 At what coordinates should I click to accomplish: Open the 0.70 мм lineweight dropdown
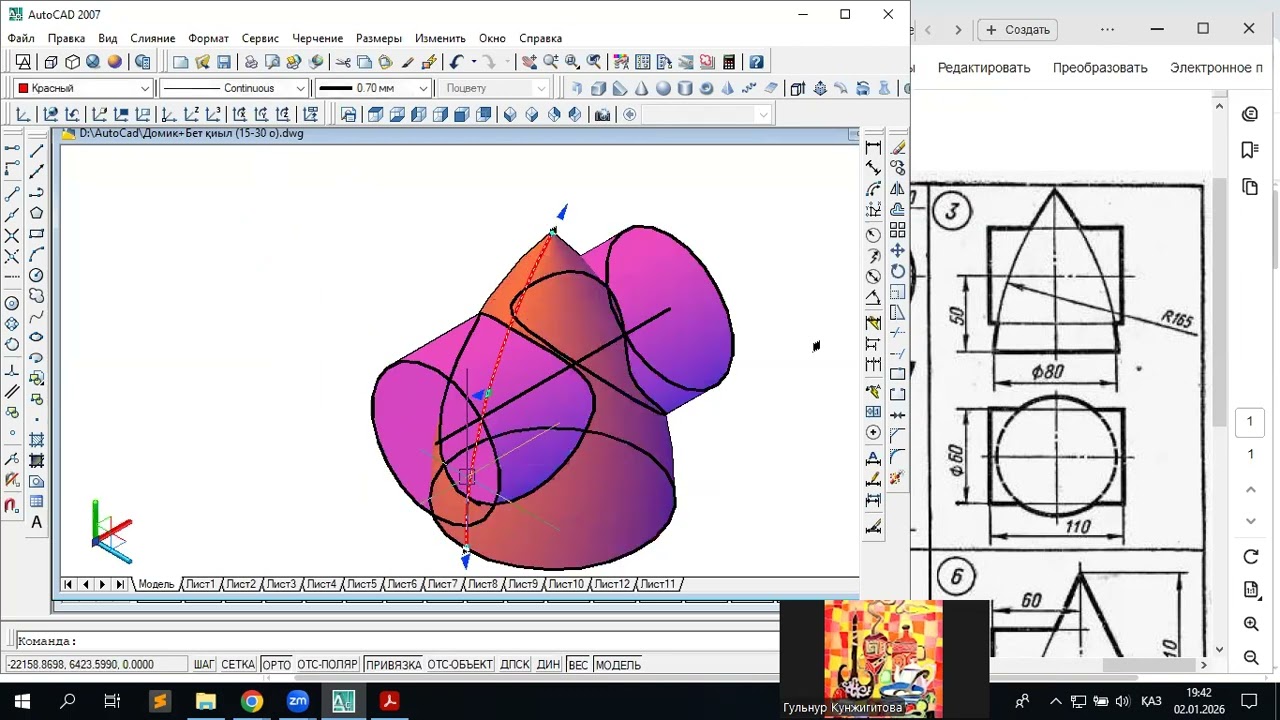pyautogui.click(x=372, y=88)
